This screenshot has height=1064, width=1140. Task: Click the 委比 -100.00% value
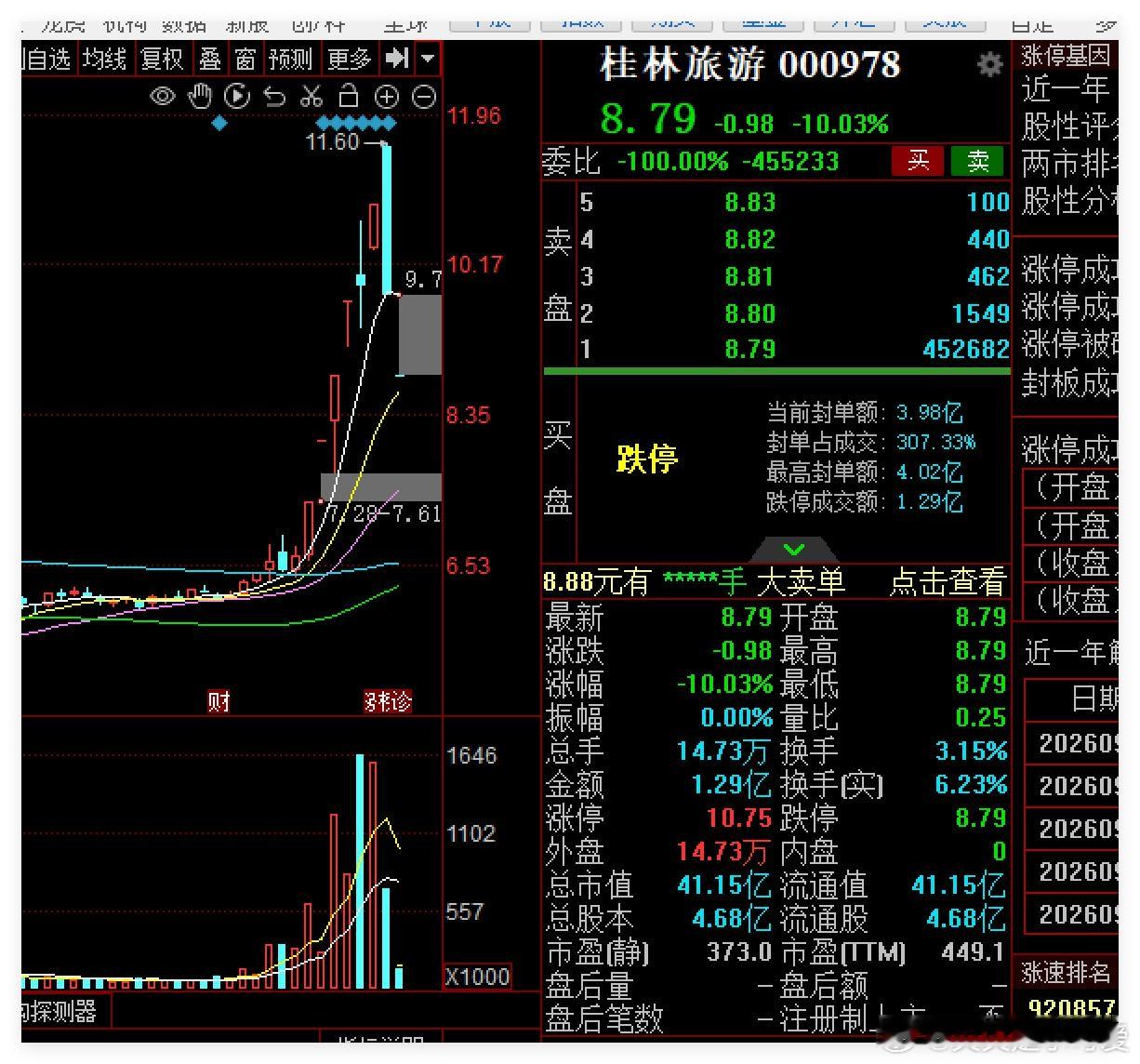pos(672,162)
